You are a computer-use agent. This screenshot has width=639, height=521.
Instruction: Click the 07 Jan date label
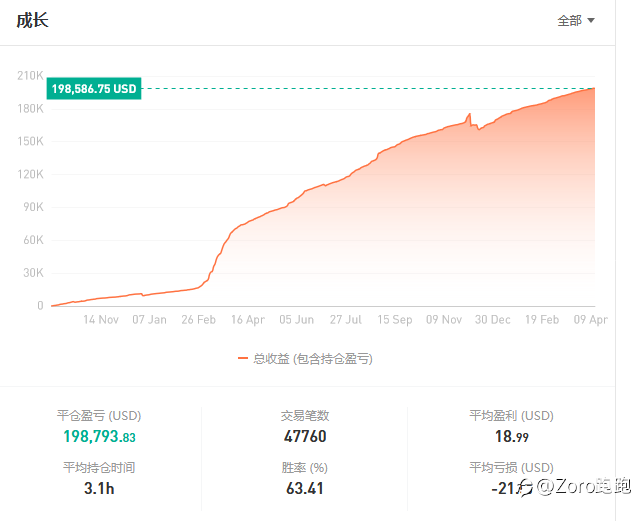(150, 320)
